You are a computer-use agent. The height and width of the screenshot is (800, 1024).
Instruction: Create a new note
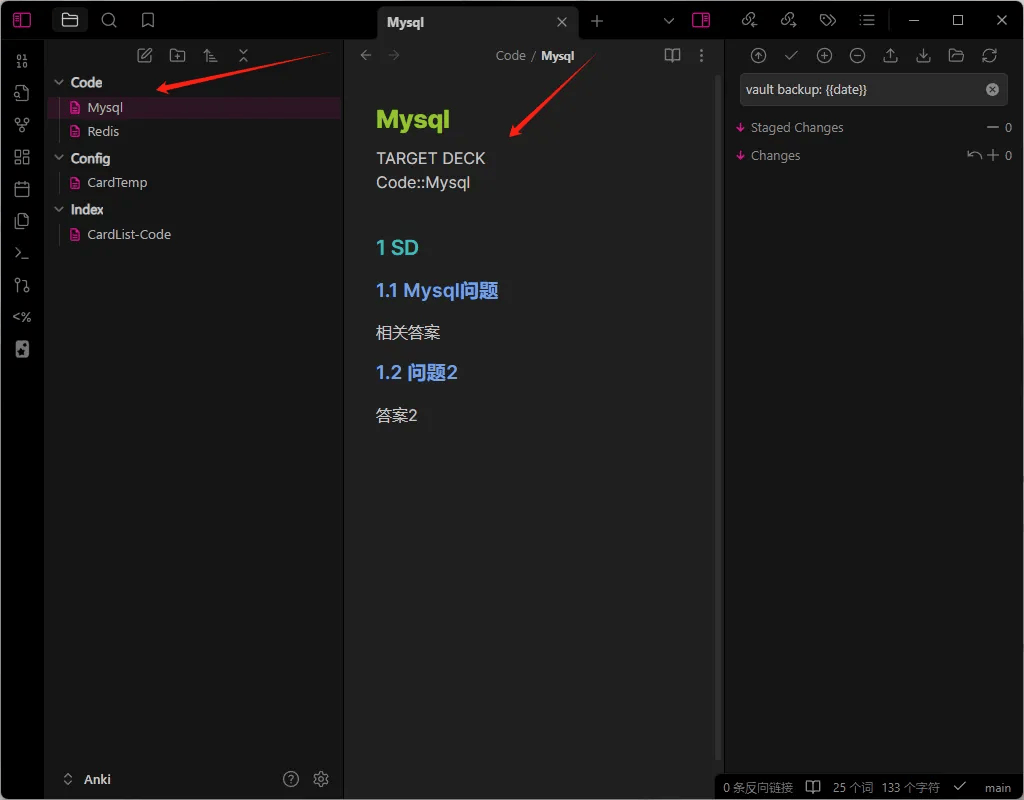click(145, 56)
